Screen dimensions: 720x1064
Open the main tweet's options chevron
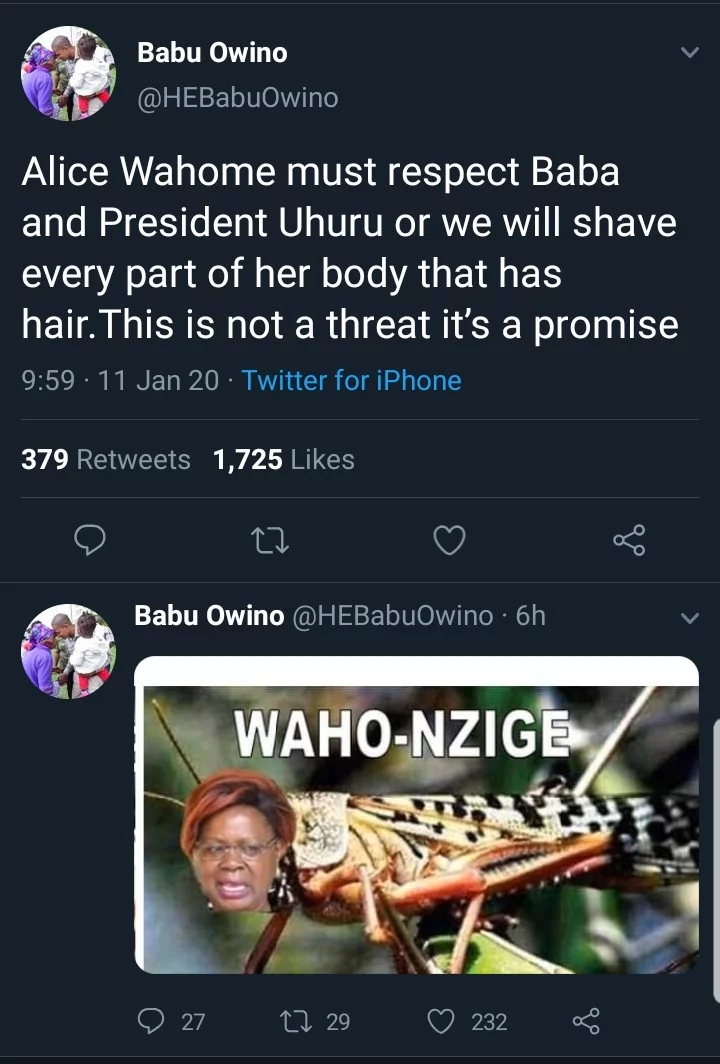(689, 53)
